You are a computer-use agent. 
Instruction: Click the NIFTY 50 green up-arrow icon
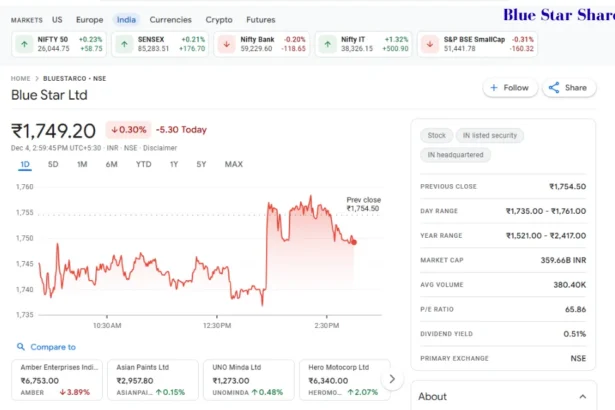(24, 44)
